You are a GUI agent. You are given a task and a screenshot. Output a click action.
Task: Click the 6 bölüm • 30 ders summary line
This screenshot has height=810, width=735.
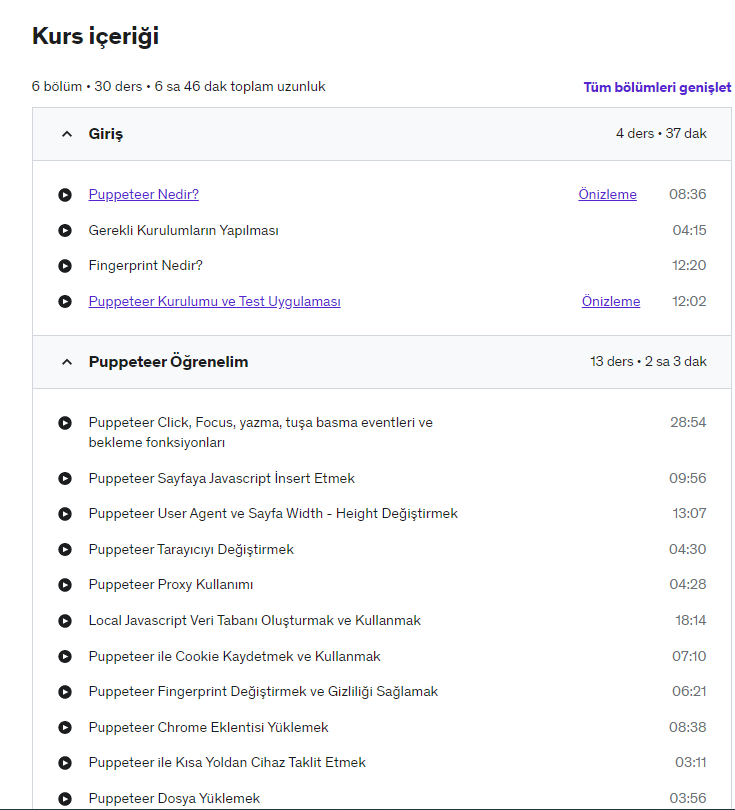tap(178, 86)
